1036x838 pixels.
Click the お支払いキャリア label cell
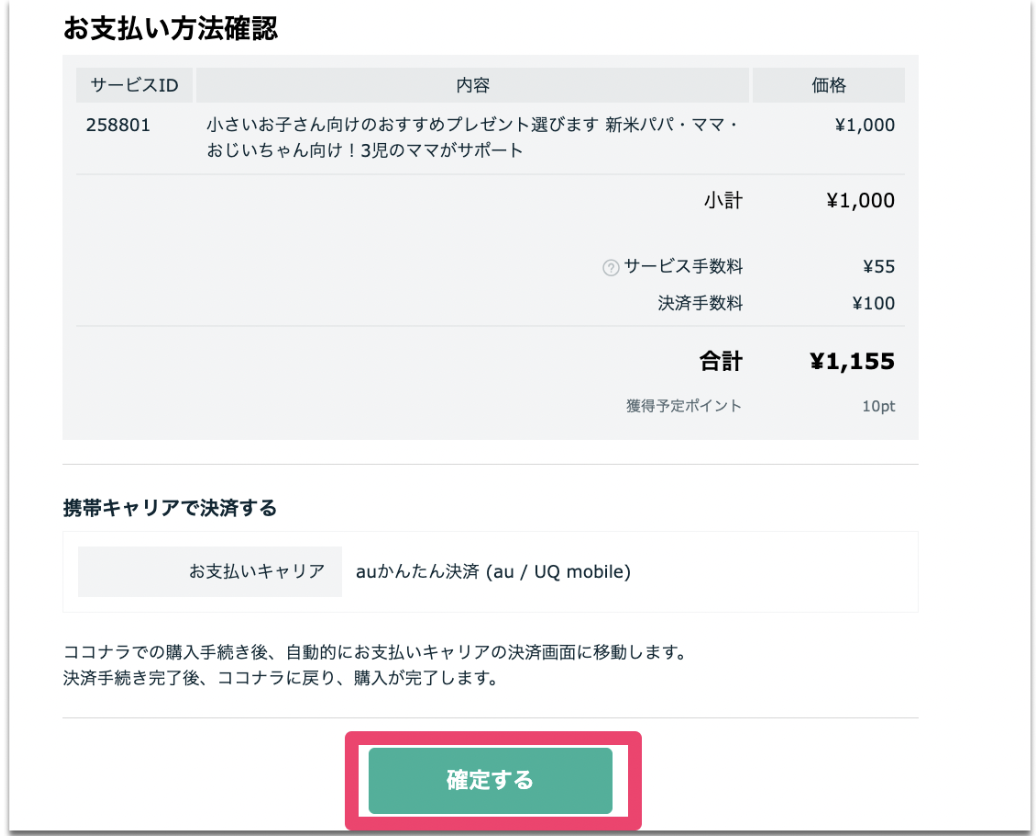coord(210,572)
